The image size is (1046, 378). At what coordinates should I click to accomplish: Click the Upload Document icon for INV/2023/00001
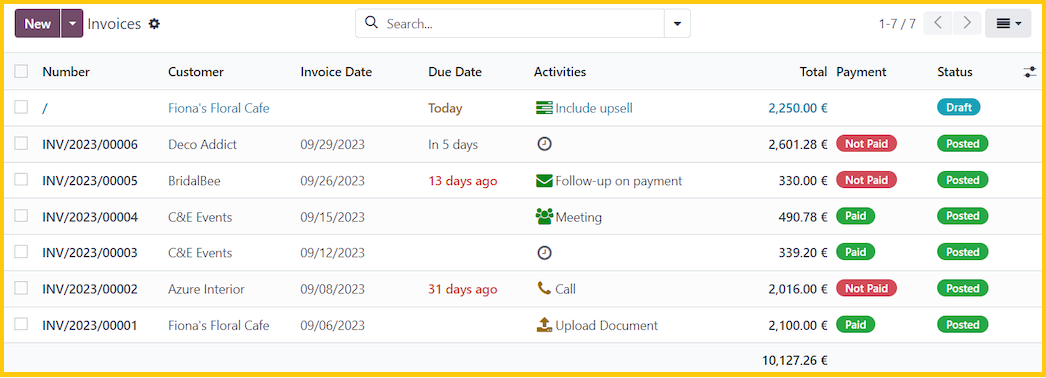point(544,325)
